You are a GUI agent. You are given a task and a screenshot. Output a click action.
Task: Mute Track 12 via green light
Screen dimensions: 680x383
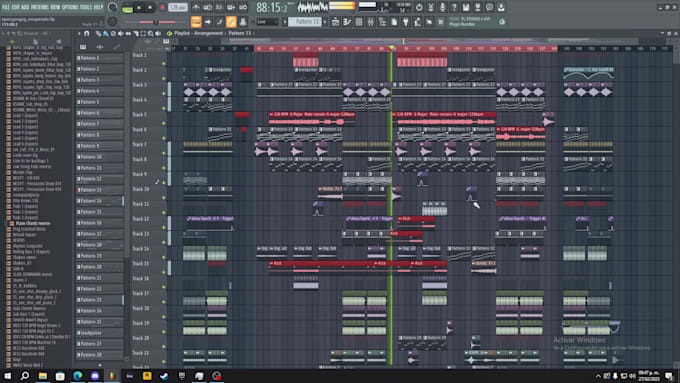(x=163, y=227)
